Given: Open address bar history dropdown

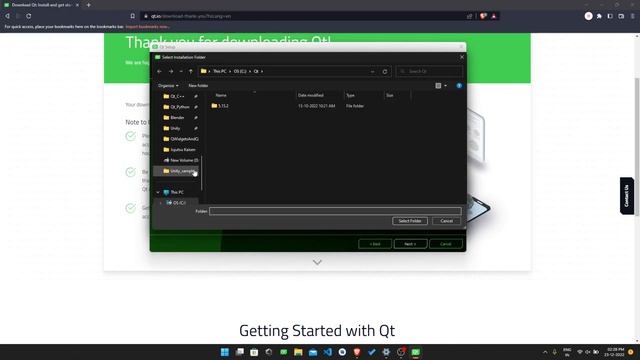Looking at the screenshot, I should coord(372,71).
